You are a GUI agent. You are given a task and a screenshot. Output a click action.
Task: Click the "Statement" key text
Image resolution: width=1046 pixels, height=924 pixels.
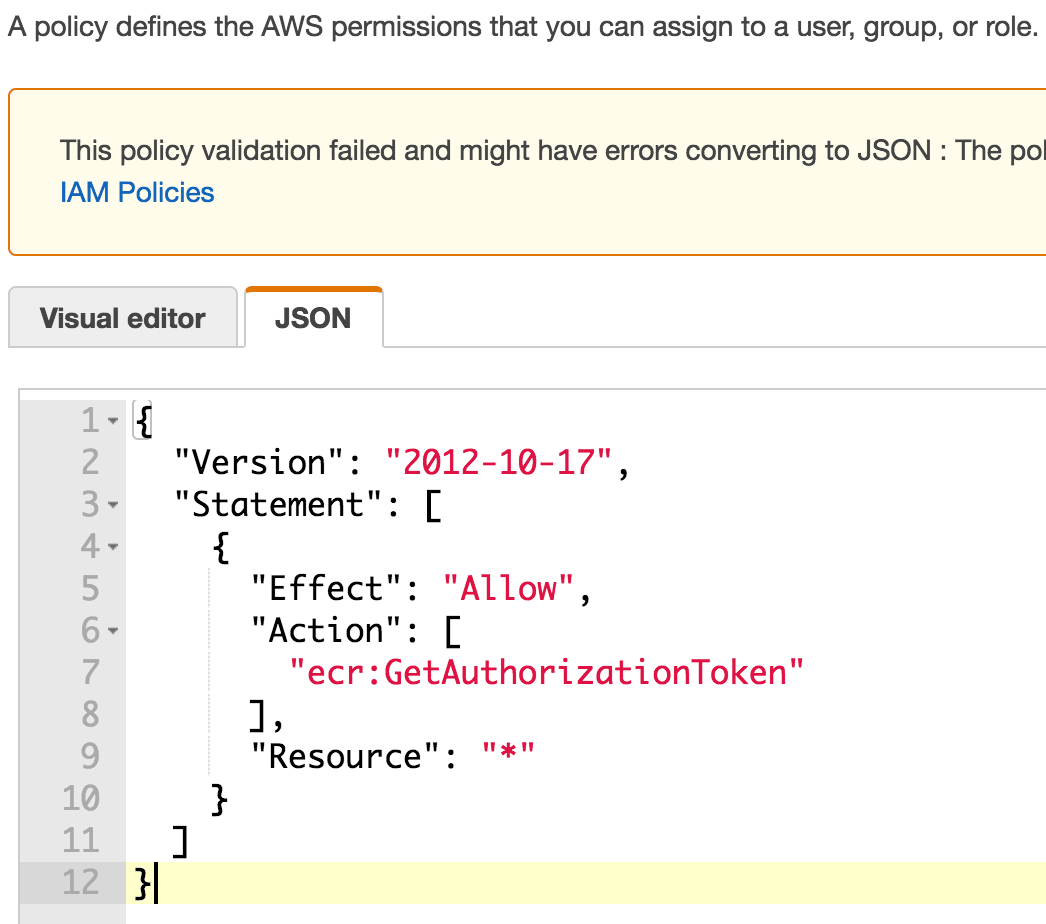point(278,504)
